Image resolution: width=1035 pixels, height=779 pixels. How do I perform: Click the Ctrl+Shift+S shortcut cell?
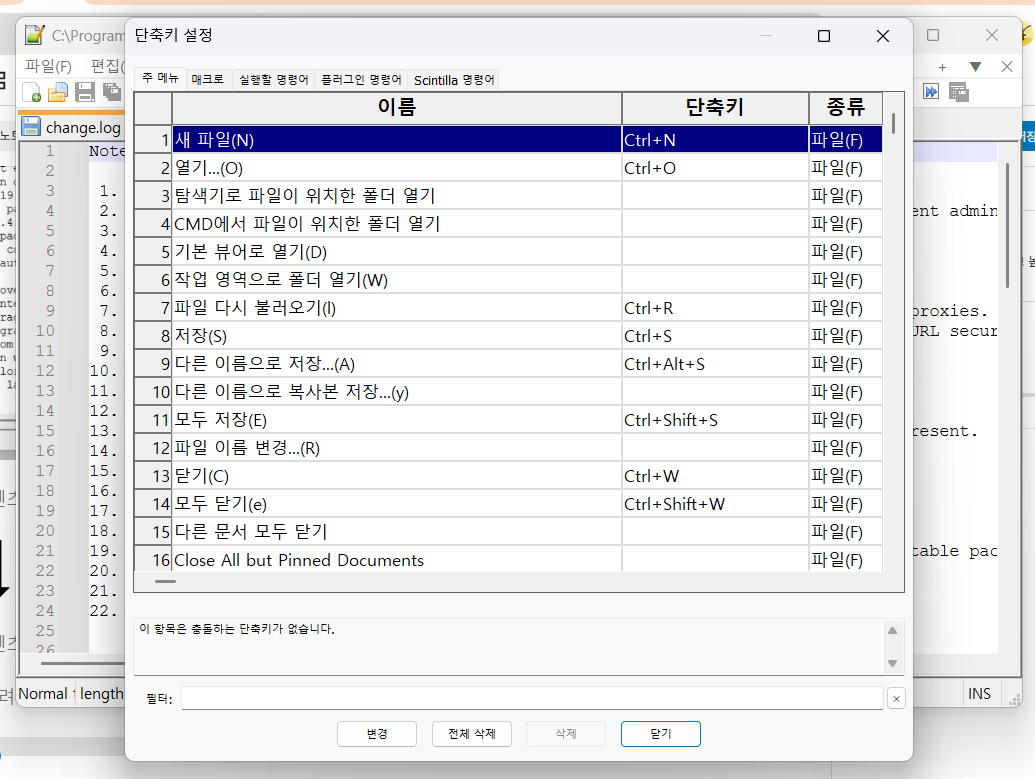pos(715,420)
